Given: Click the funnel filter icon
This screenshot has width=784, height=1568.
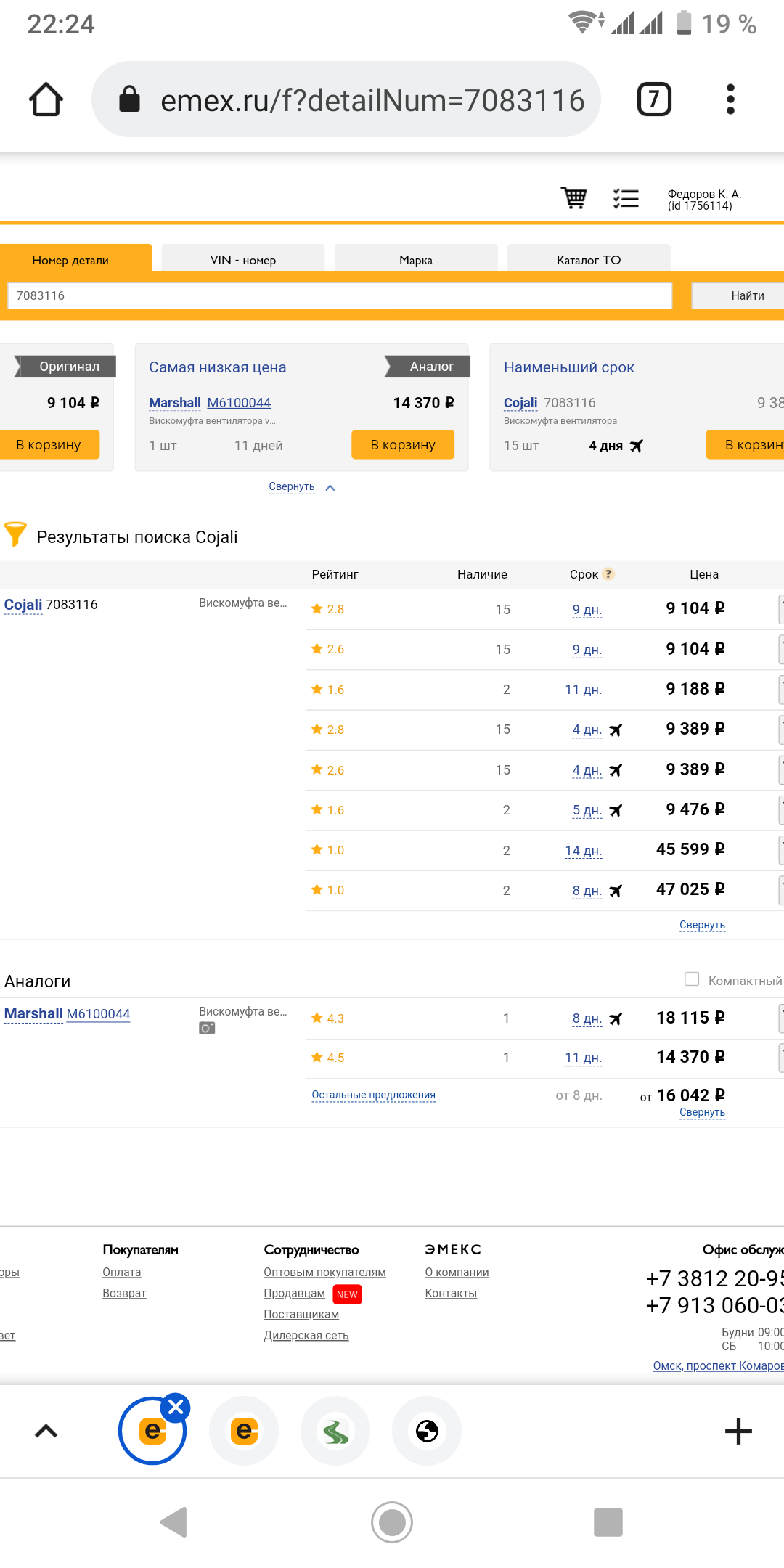Looking at the screenshot, I should pyautogui.click(x=15, y=534).
